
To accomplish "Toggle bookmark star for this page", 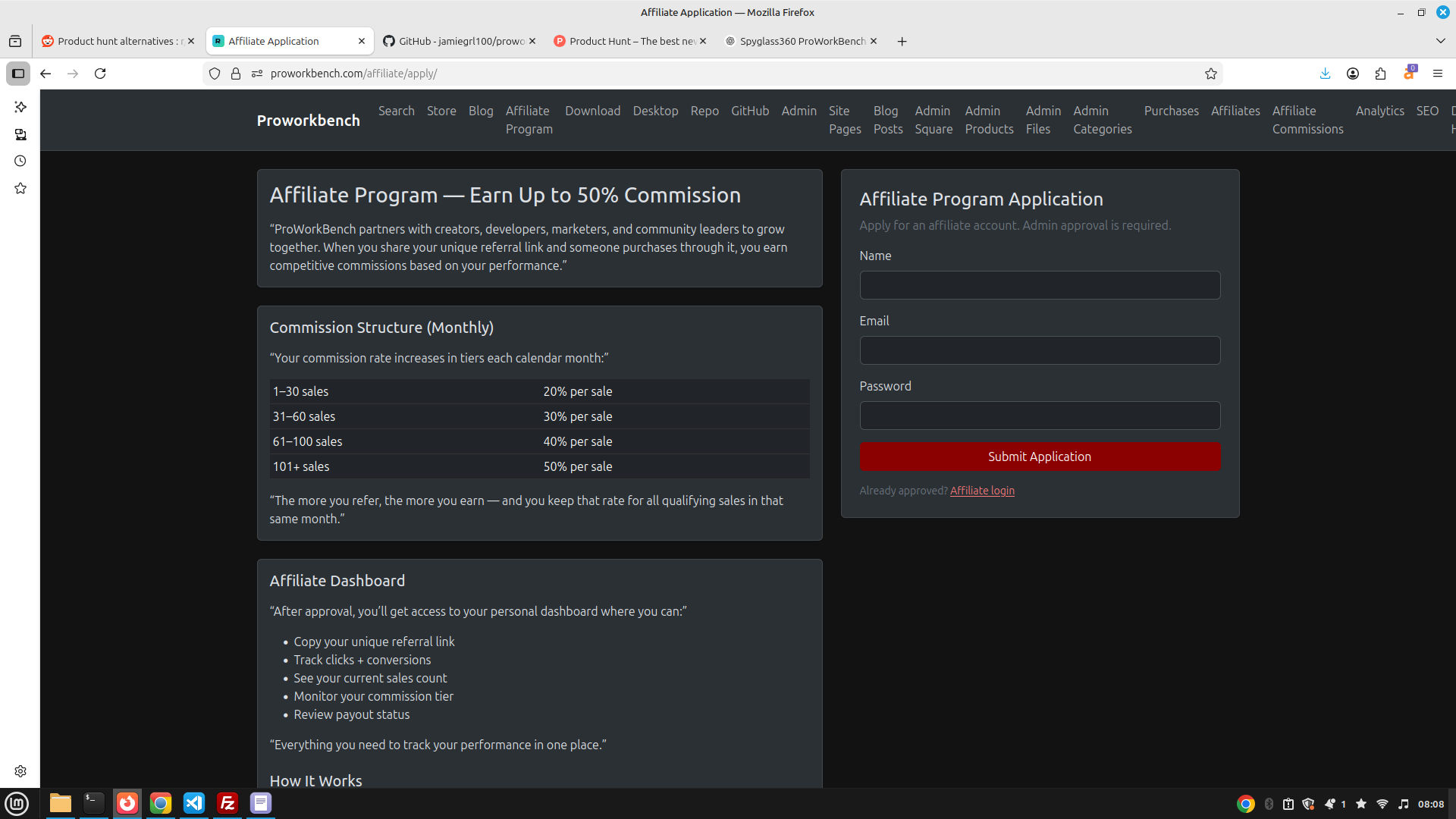I will click(1211, 74).
